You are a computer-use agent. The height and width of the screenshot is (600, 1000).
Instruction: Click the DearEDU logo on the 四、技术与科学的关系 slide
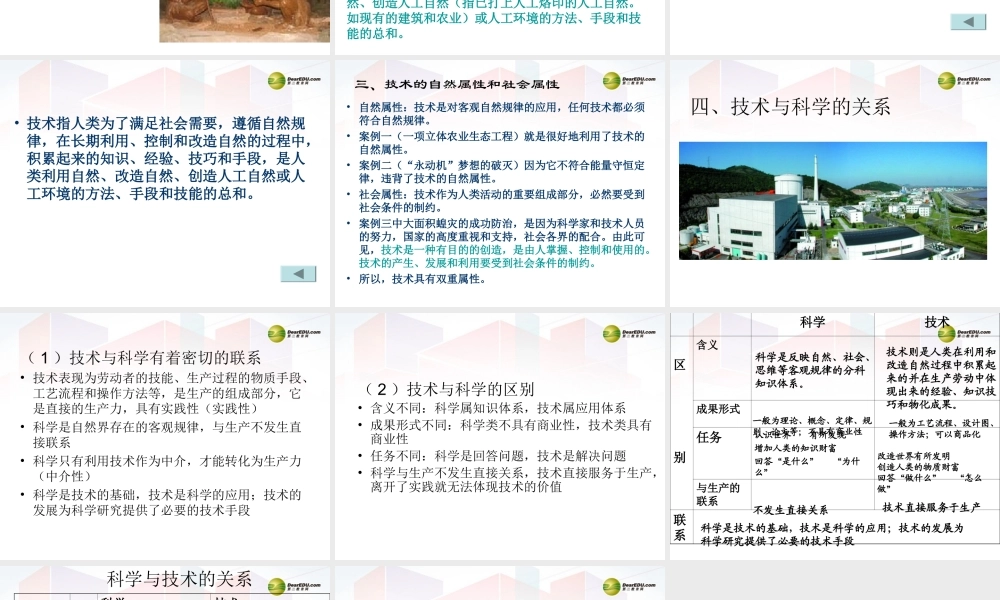tap(964, 80)
